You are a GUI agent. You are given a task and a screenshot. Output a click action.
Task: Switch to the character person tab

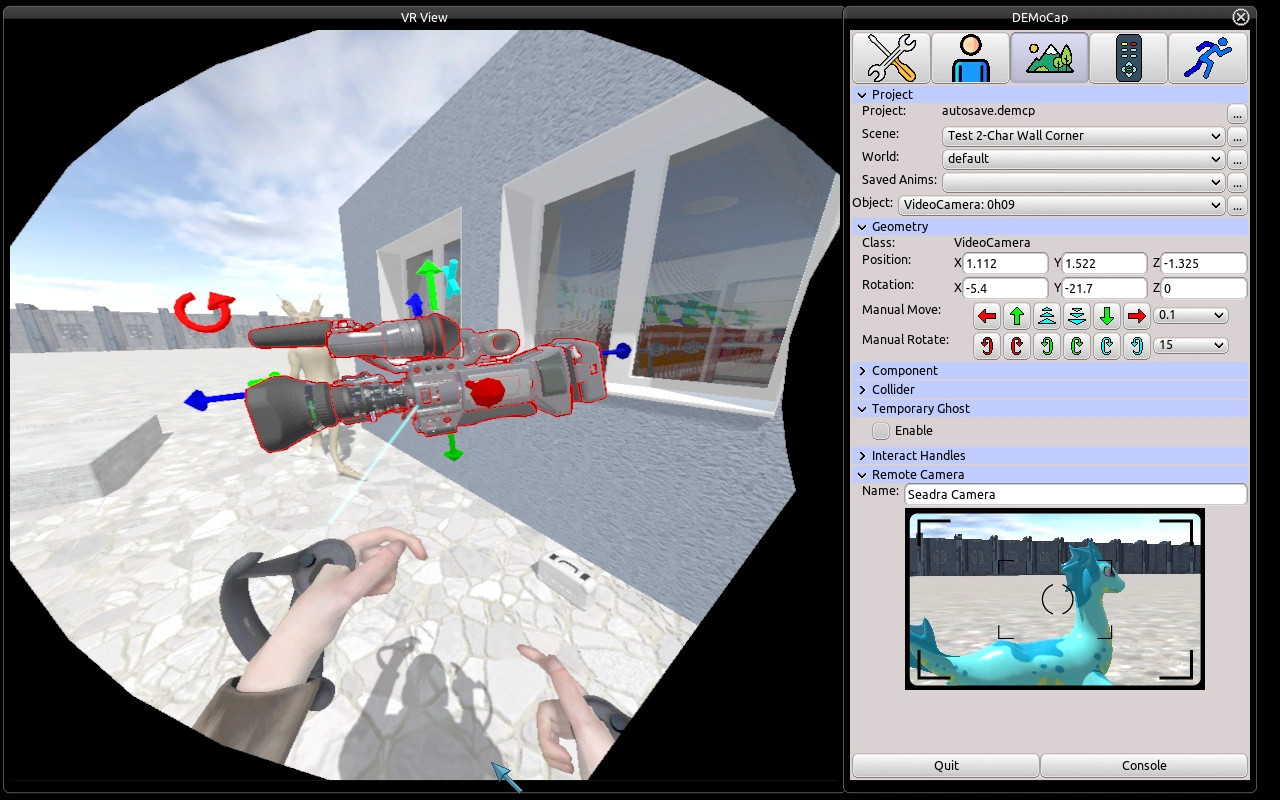[970, 58]
